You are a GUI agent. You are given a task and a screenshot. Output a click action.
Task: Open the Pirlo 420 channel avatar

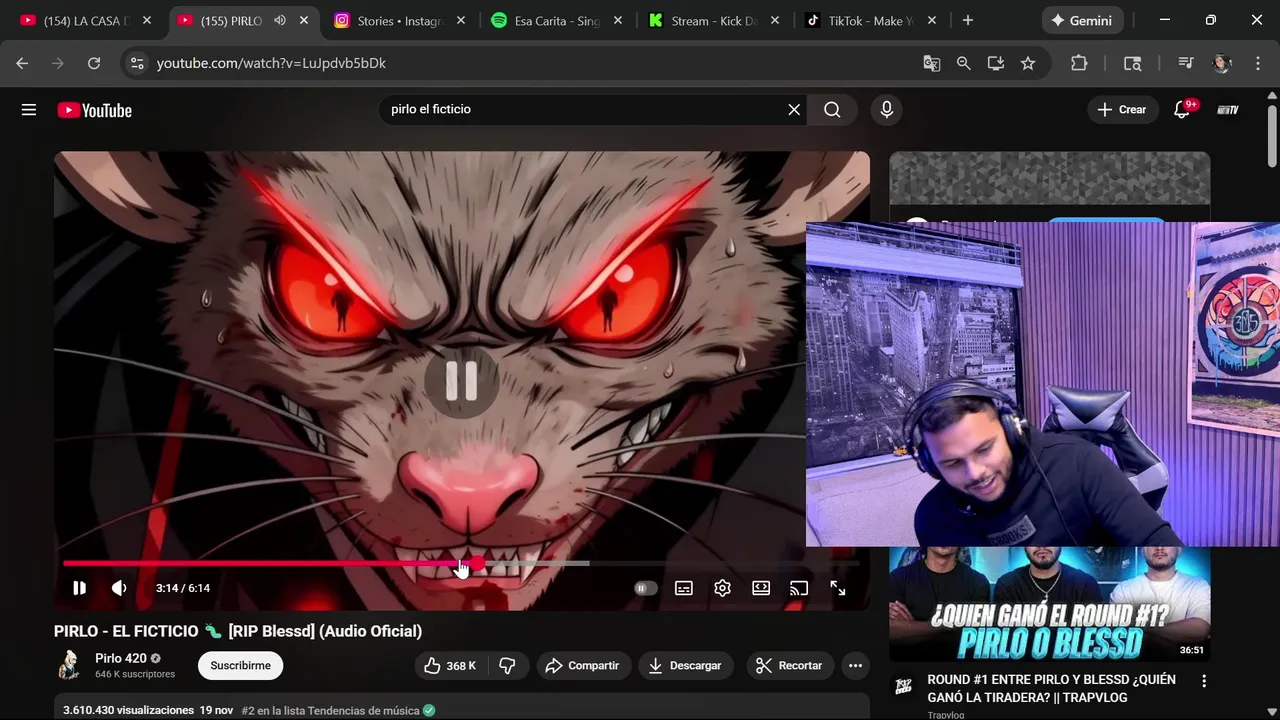coord(70,665)
